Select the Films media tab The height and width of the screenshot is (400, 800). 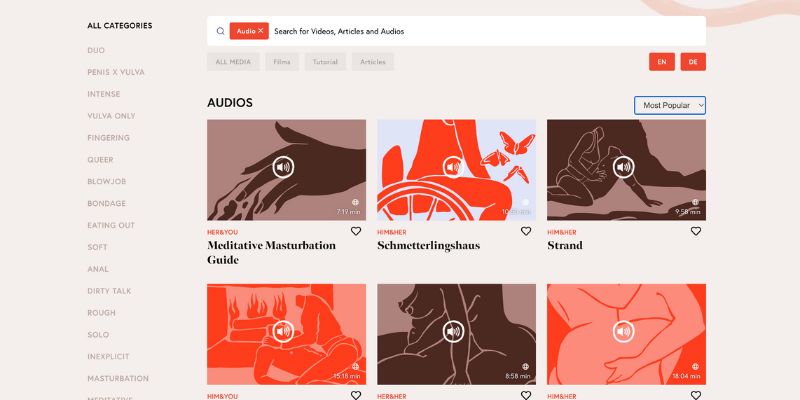pos(282,62)
